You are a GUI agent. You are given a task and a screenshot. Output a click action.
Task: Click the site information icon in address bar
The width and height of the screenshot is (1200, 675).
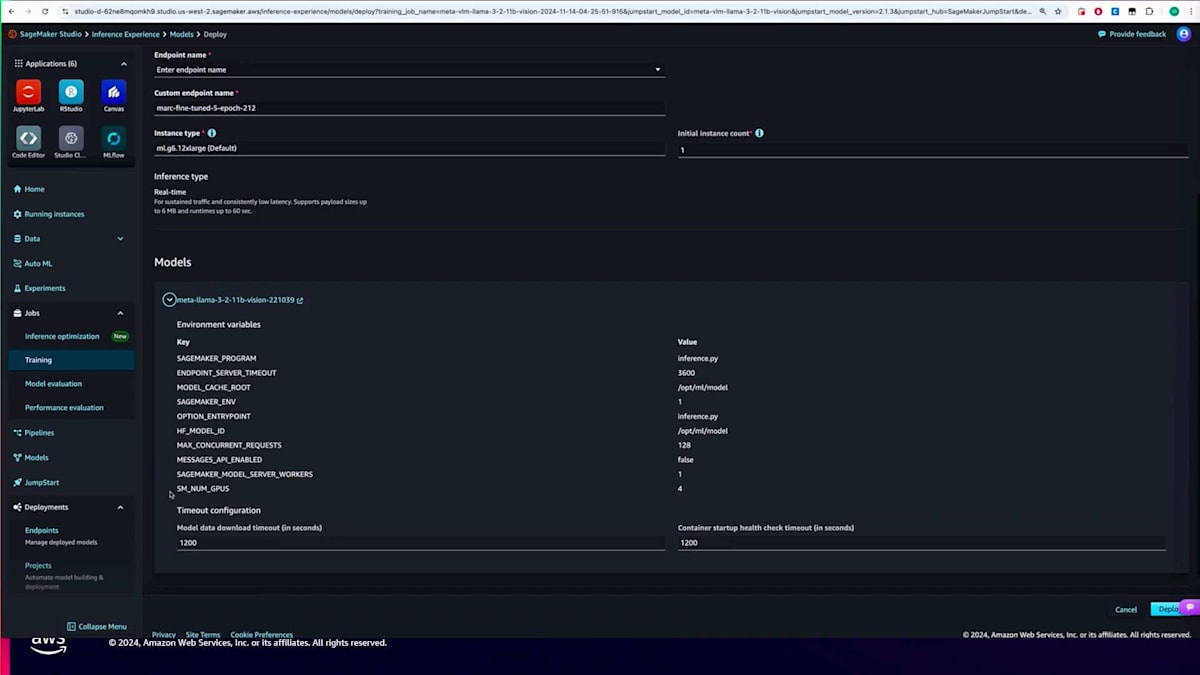point(65,11)
